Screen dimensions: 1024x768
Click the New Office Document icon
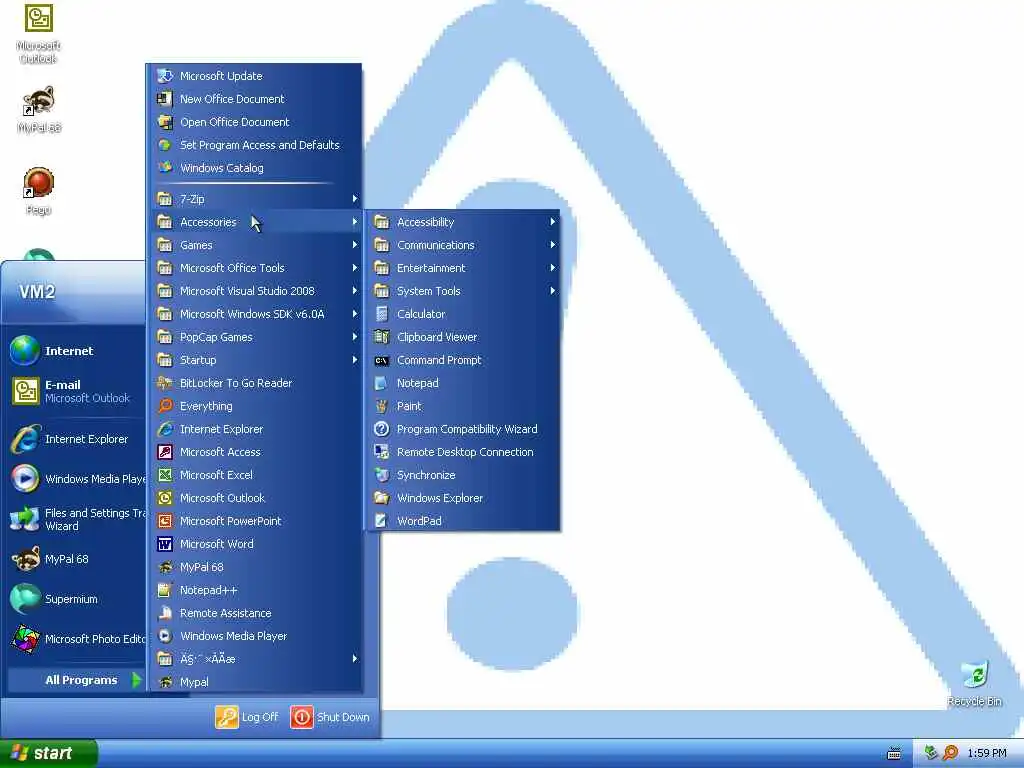165,99
